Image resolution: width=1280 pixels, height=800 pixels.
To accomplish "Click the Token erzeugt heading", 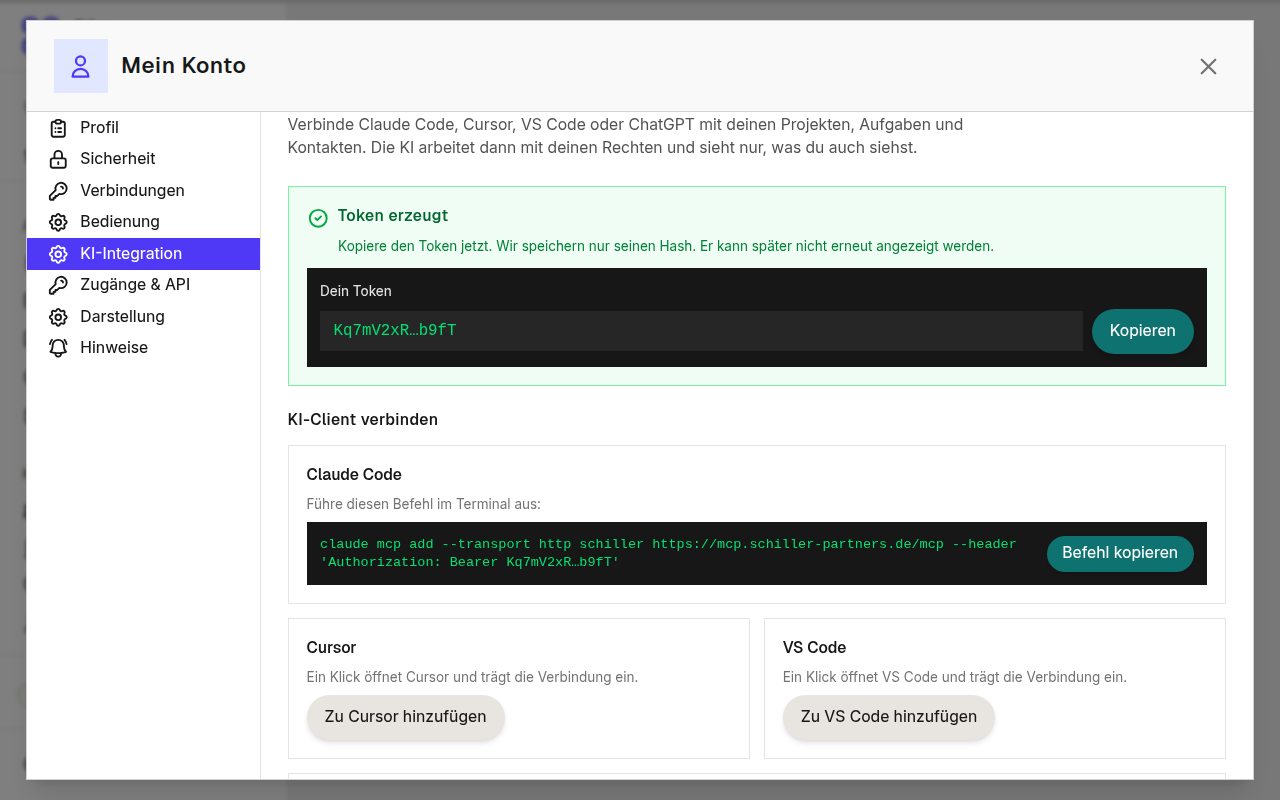I will pos(393,216).
